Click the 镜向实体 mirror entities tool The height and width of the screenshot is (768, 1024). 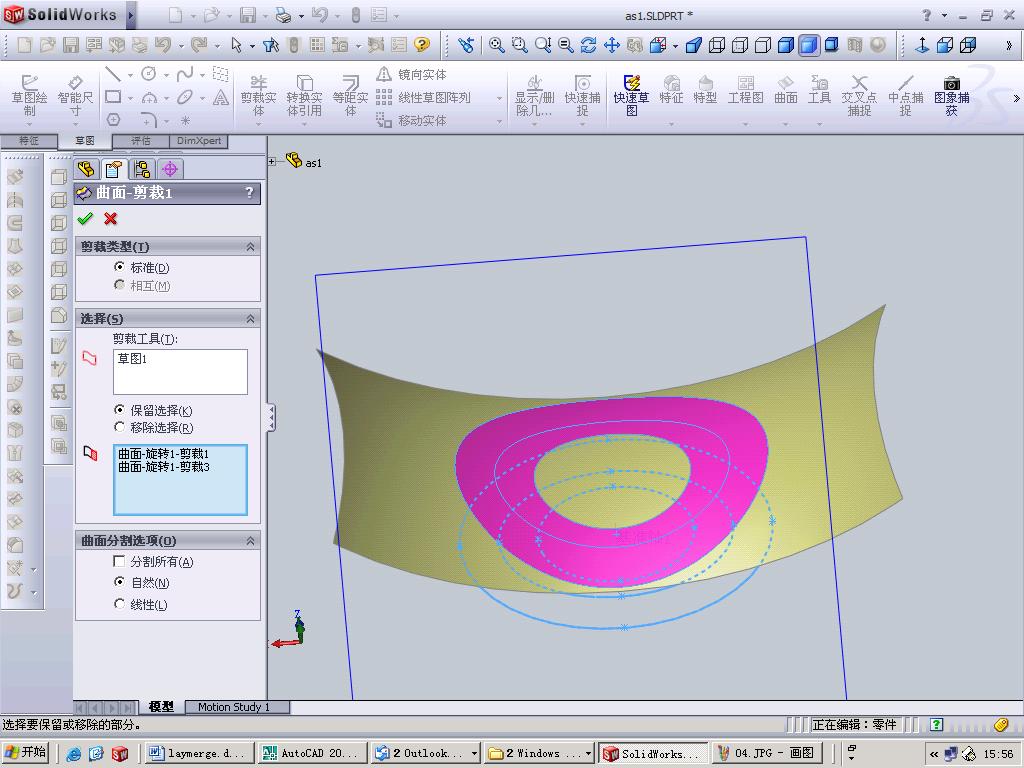(411, 74)
